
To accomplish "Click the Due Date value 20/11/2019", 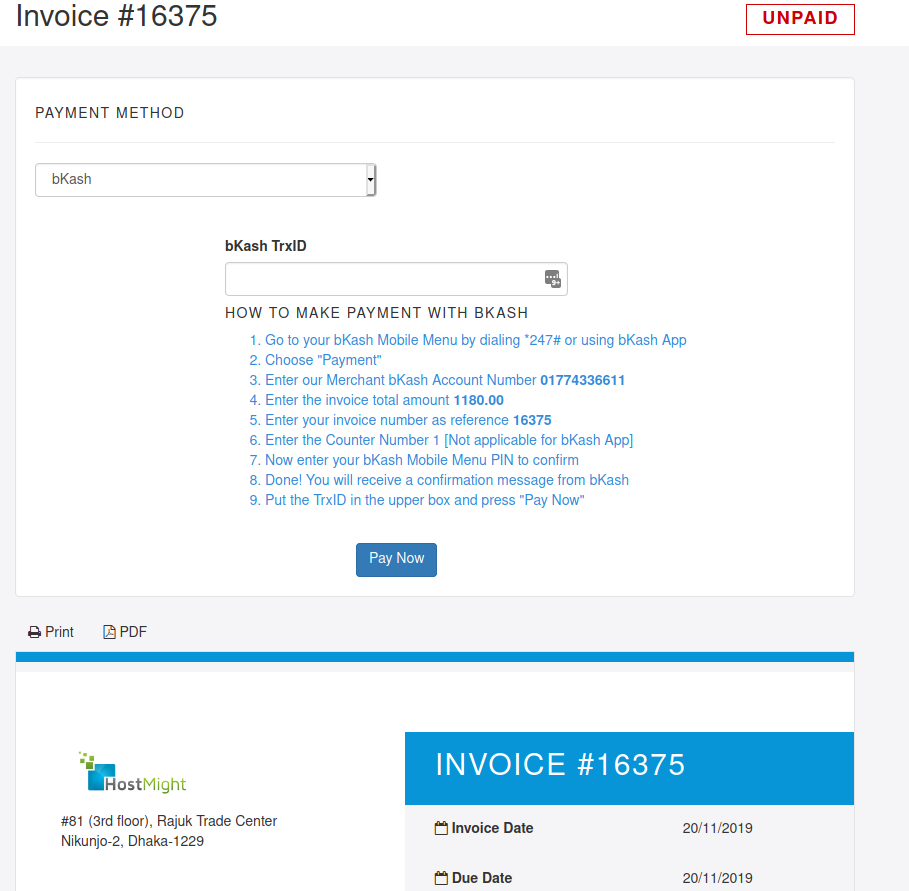I will pyautogui.click(x=718, y=878).
